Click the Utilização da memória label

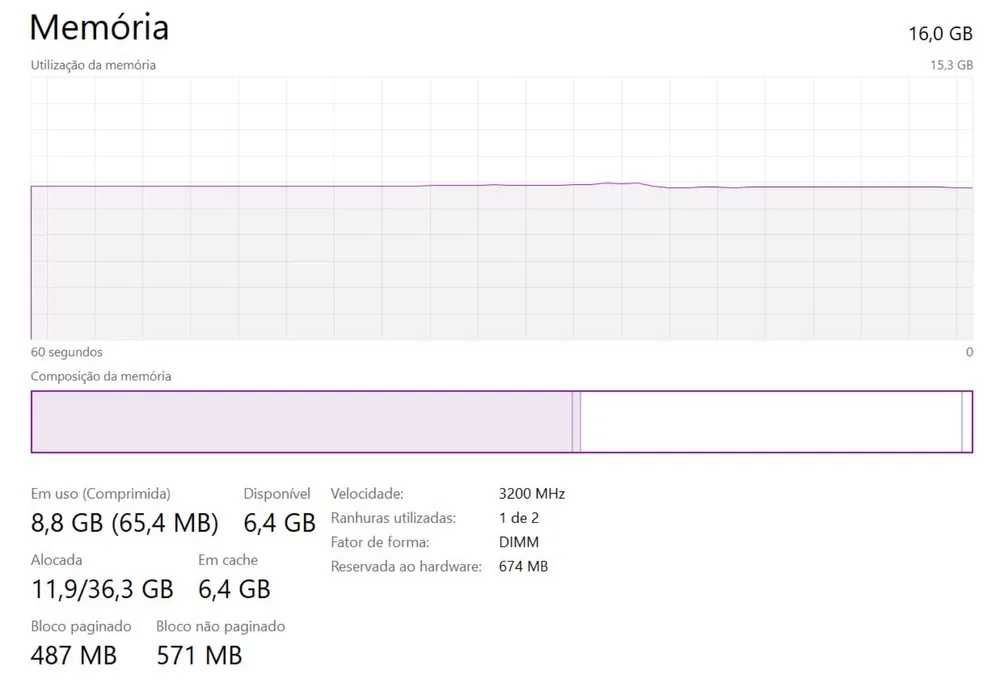click(x=93, y=65)
